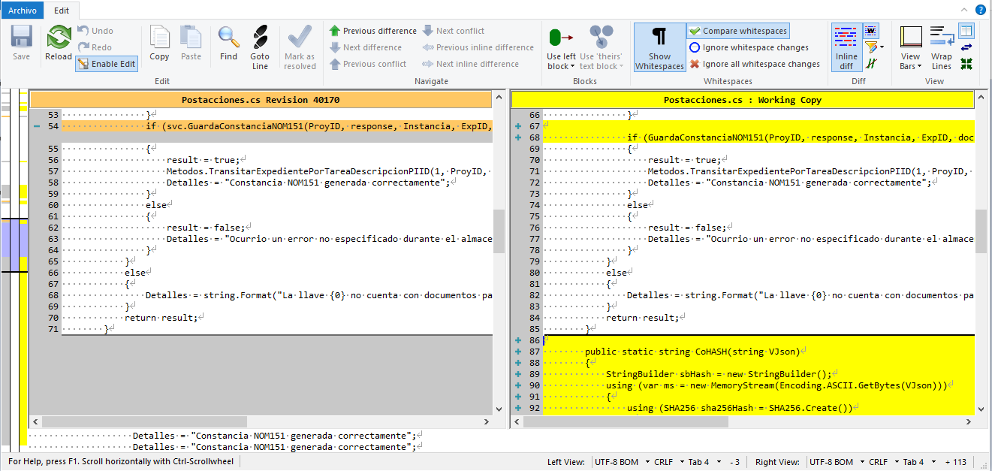
Task: Switch to the Edit ribbon tab
Action: (61, 9)
